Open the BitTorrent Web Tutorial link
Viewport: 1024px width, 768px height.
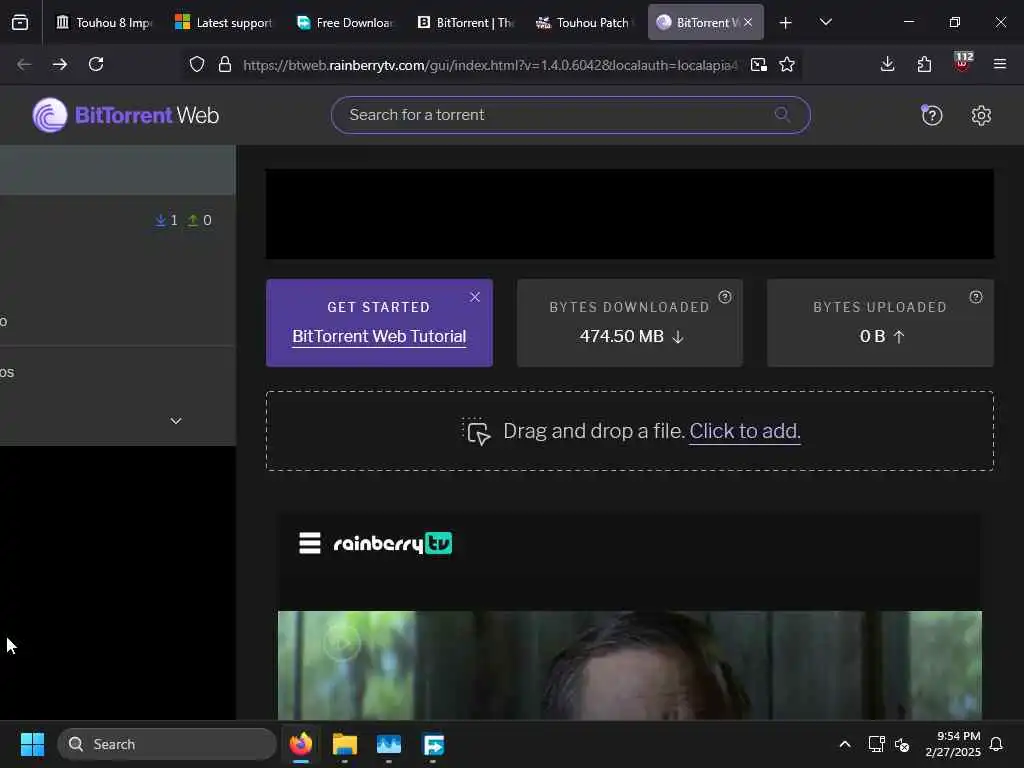pyautogui.click(x=379, y=336)
